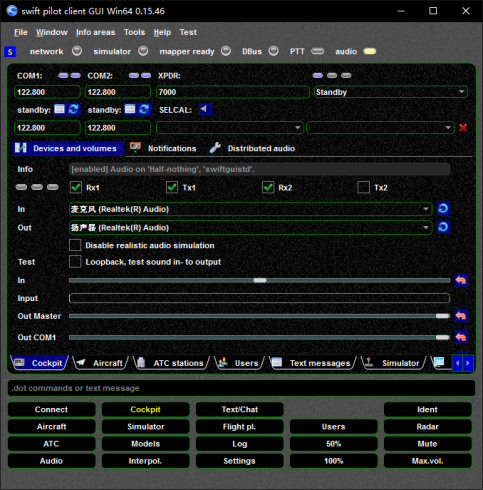Enable the Tx2 checkbox

point(364,187)
